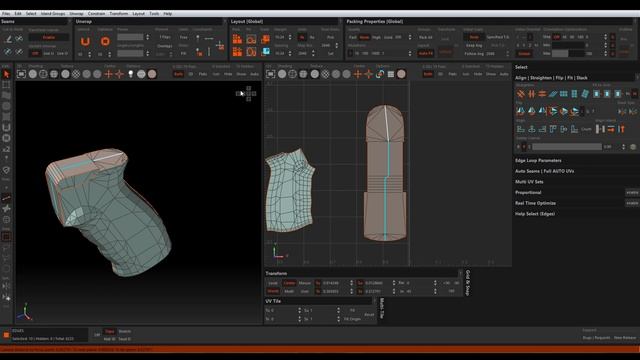Click first diagonal Straighten icon in Align panel

click(x=520, y=94)
